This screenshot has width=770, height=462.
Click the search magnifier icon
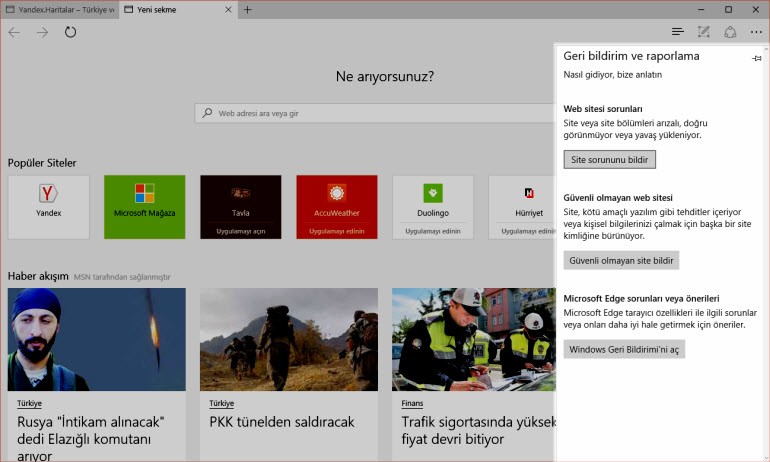point(207,113)
